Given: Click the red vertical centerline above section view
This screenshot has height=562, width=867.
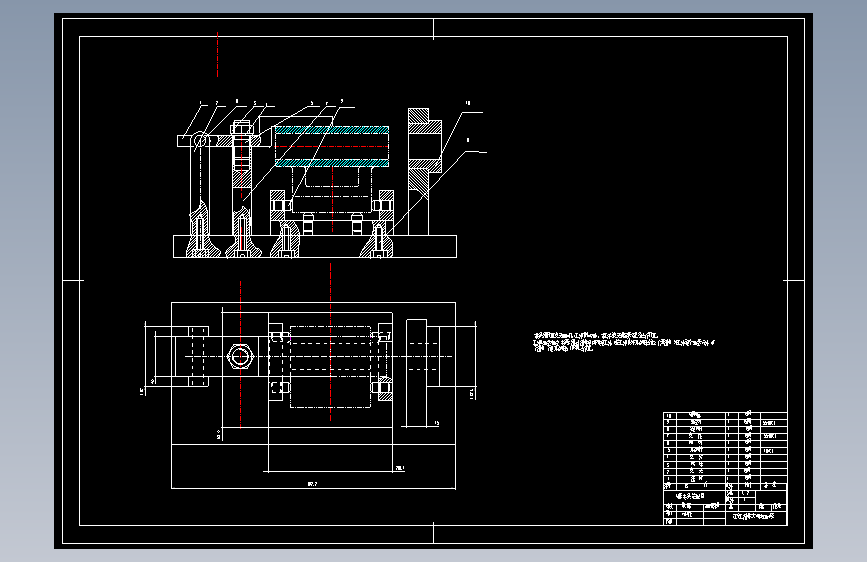Looking at the screenshot, I should coord(217,54).
